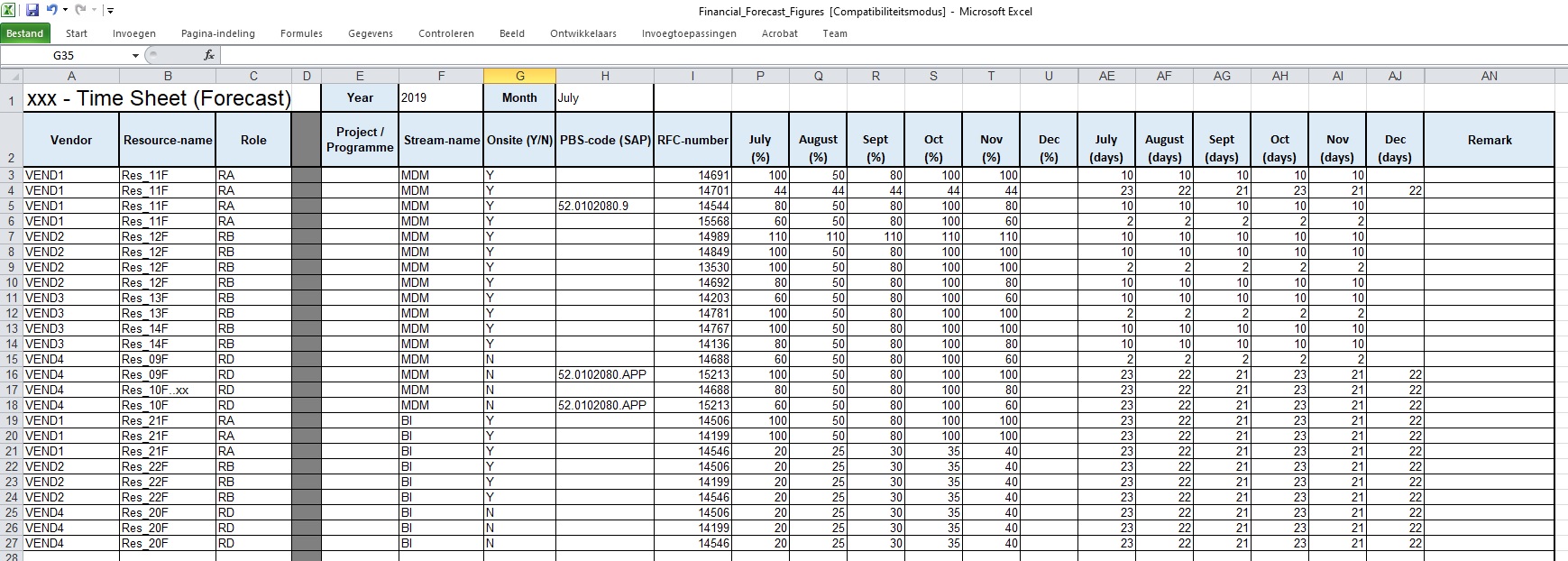Select column G header
1568x561 pixels.
coord(519,77)
